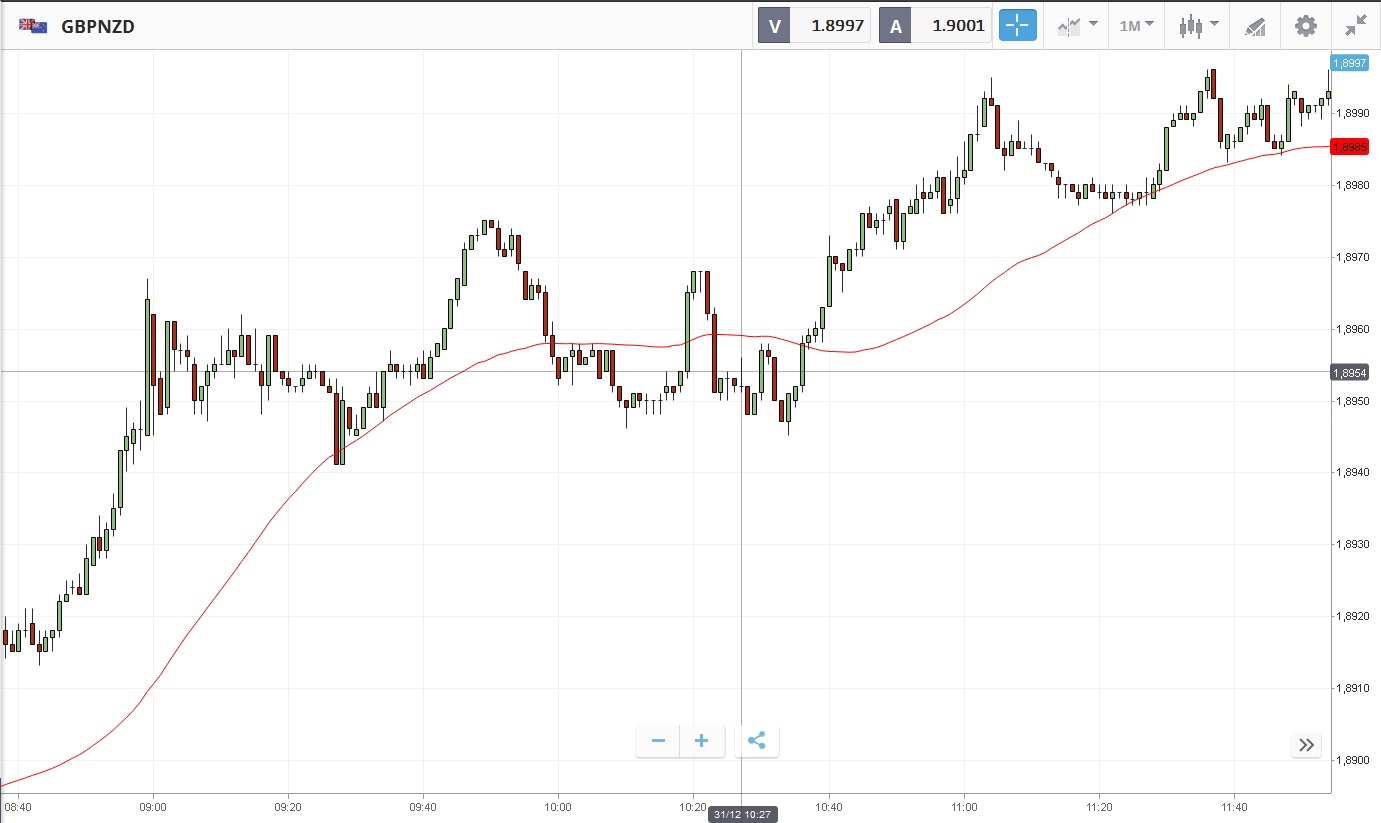Toggle the crosshair cursor button

click(1018, 26)
